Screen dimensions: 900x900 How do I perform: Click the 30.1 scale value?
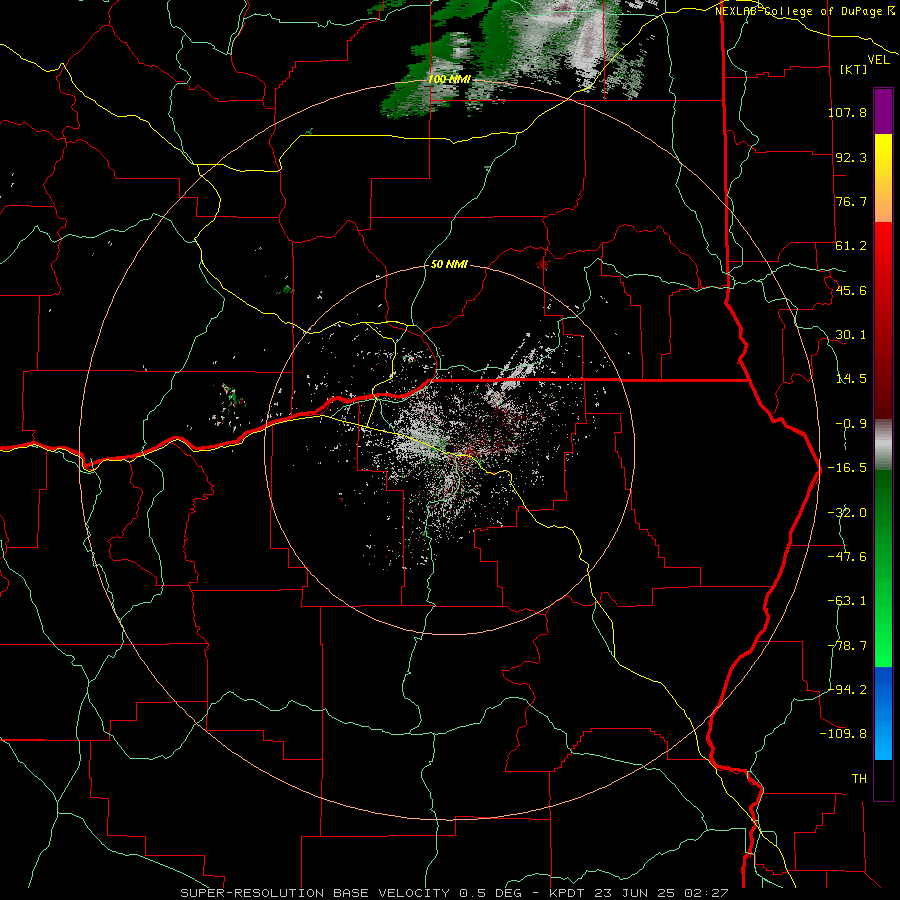point(851,335)
